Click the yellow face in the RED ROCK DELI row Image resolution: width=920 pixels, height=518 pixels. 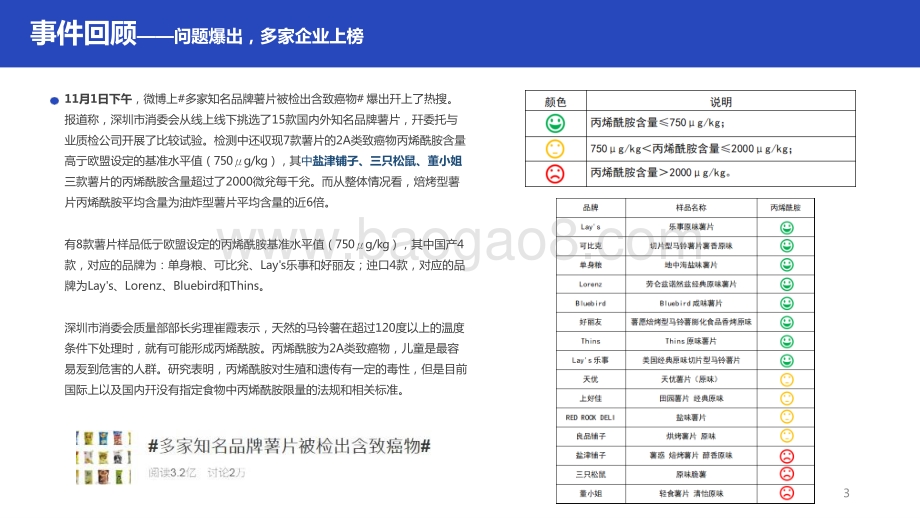(787, 417)
